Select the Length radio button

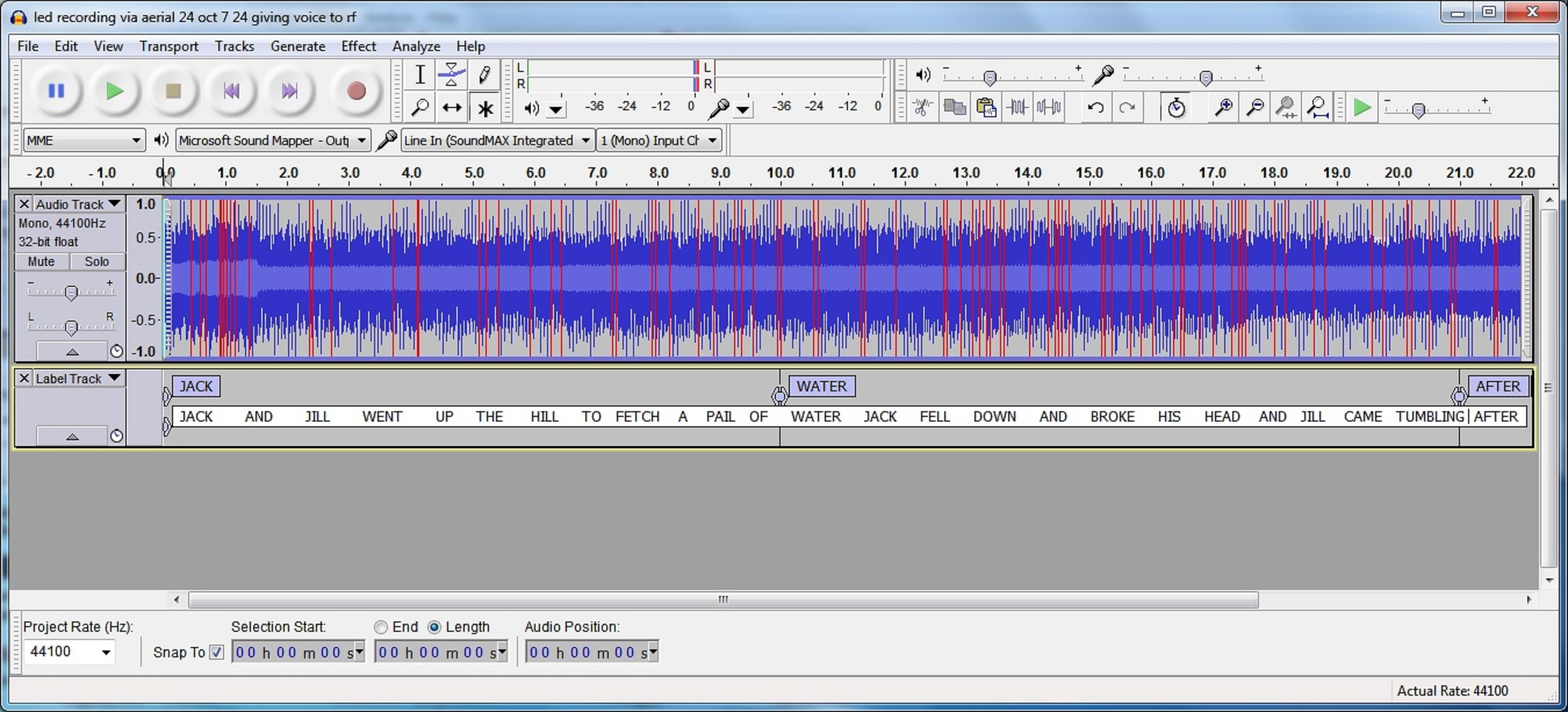click(x=434, y=627)
